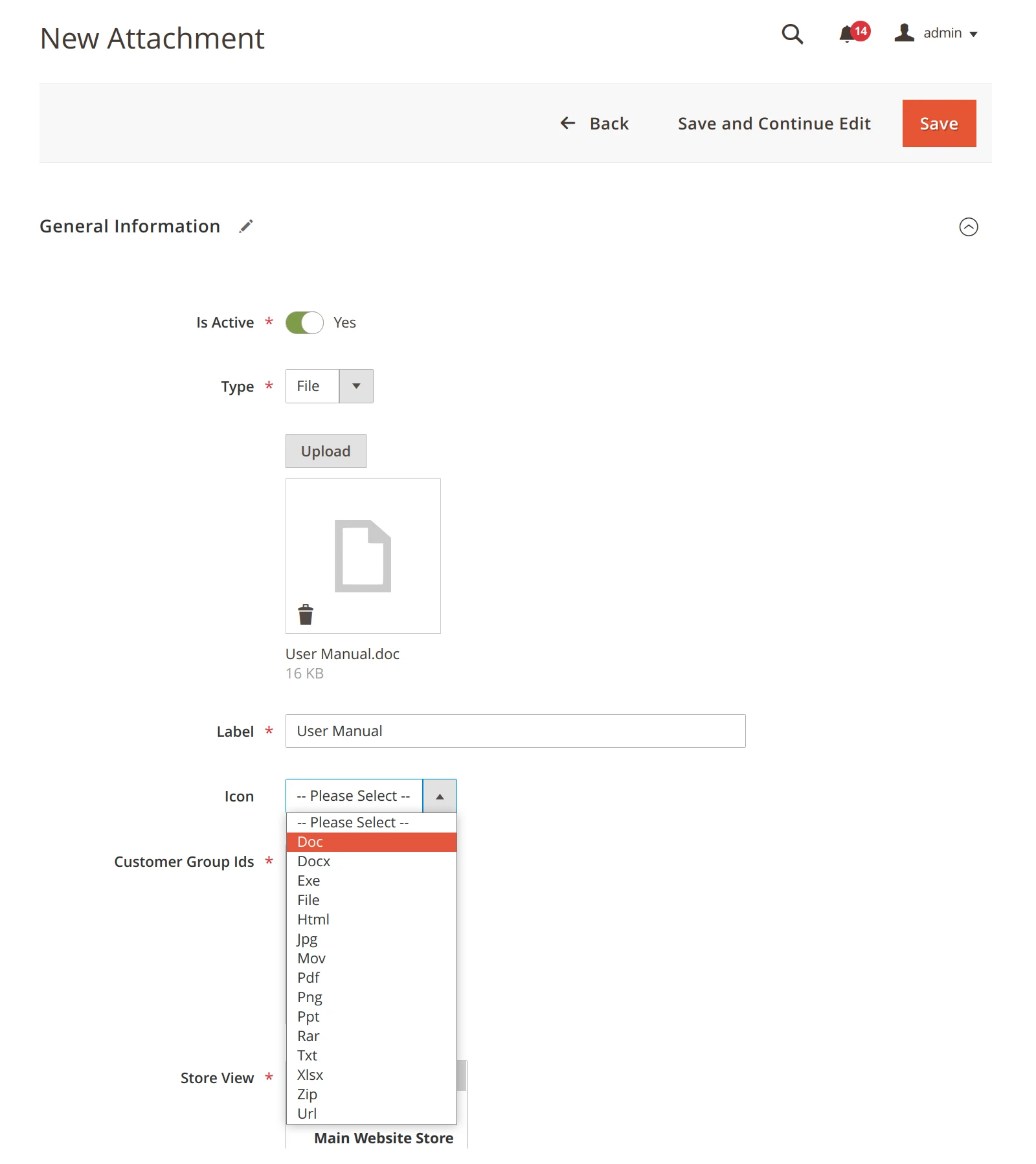The image size is (1036, 1164).
Task: Toggle Is Active to No
Action: pos(305,322)
